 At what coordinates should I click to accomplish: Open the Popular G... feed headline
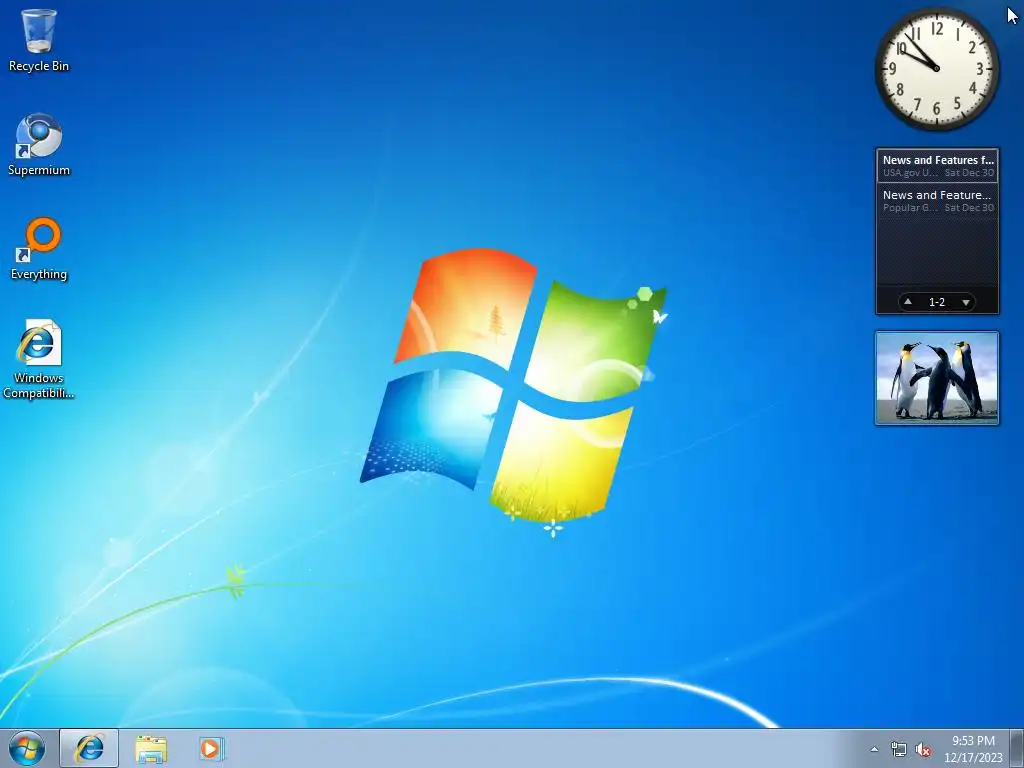pos(937,200)
